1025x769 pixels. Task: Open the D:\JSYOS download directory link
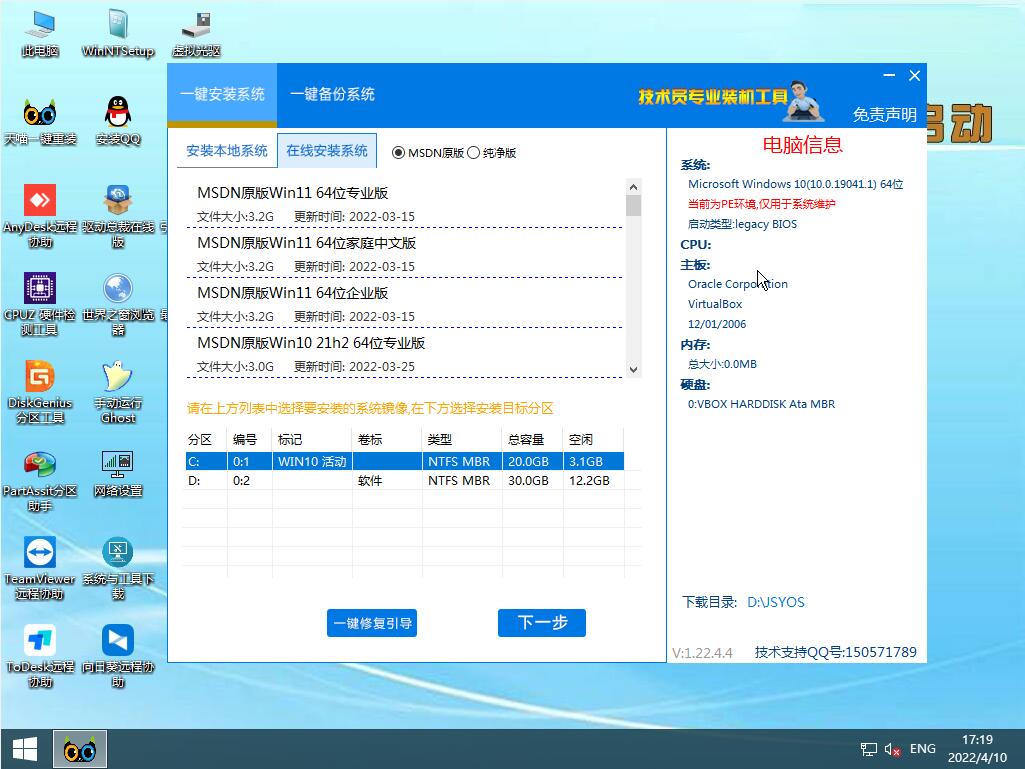point(776,602)
